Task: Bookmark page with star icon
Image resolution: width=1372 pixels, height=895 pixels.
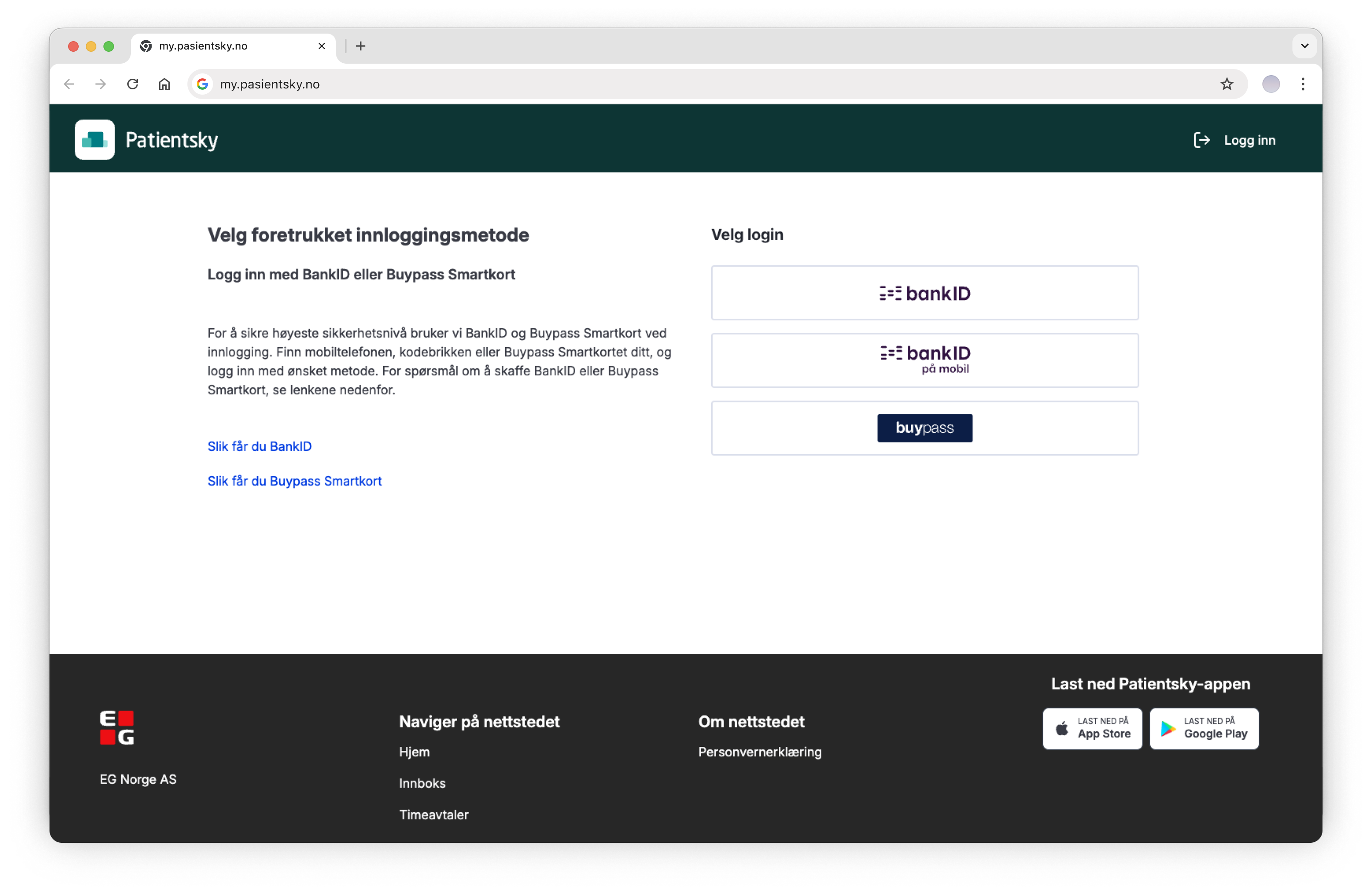Action: tap(1227, 84)
